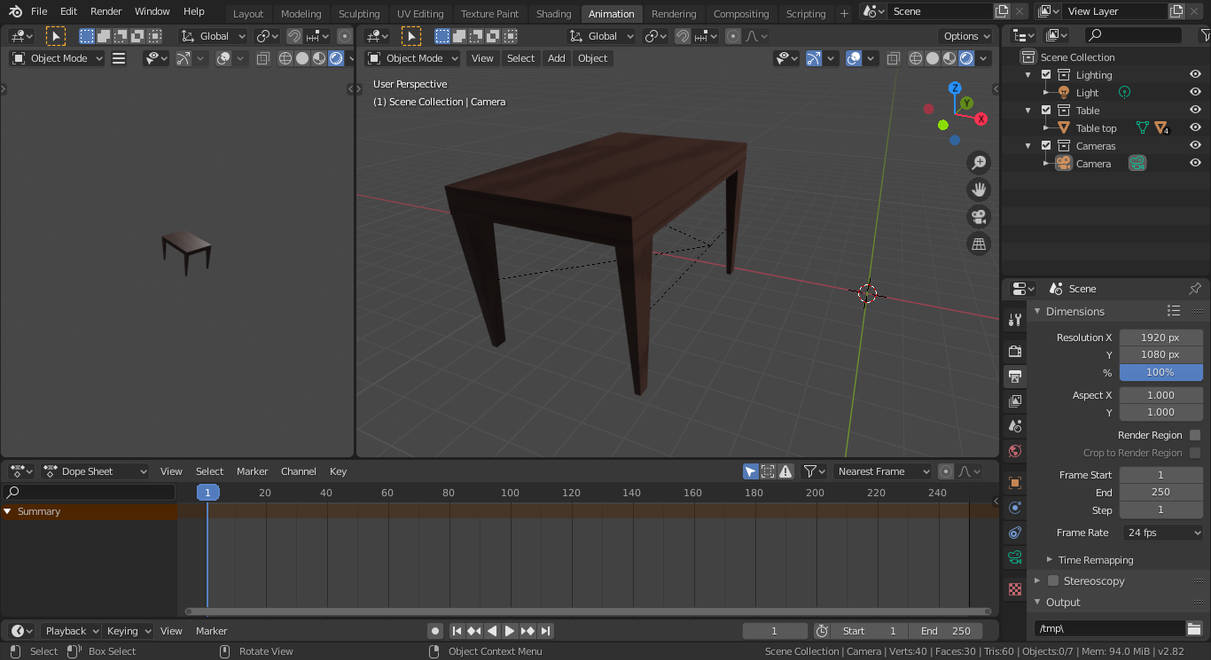Open the World properties globe icon
This screenshot has width=1211, height=660.
pyautogui.click(x=1015, y=451)
